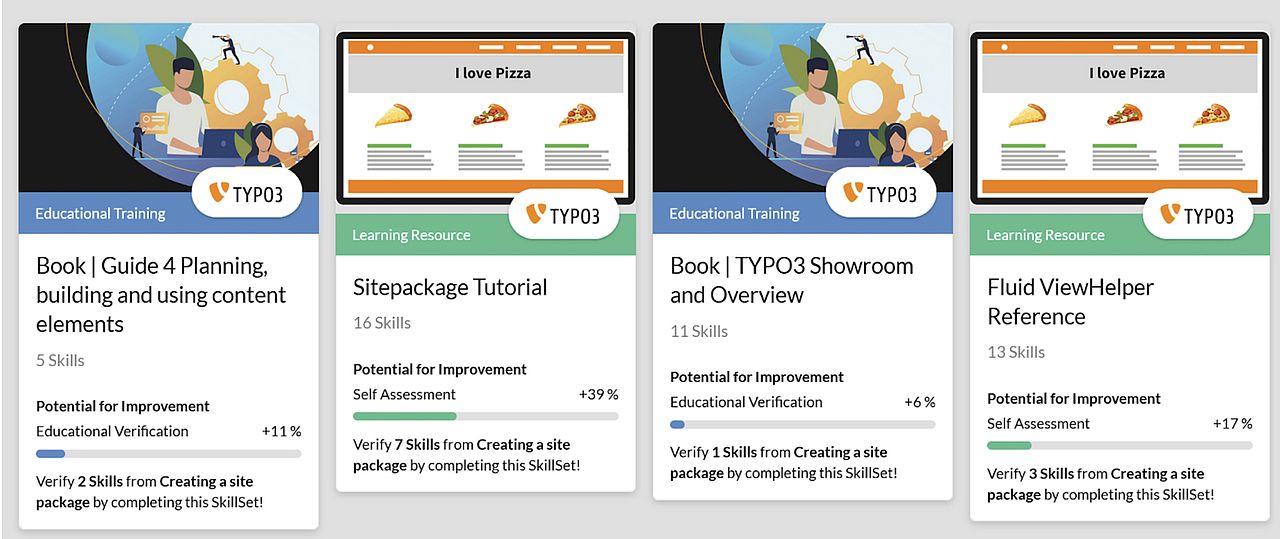
Task: Open the Sitepackage Tutorial card title
Action: [450, 287]
